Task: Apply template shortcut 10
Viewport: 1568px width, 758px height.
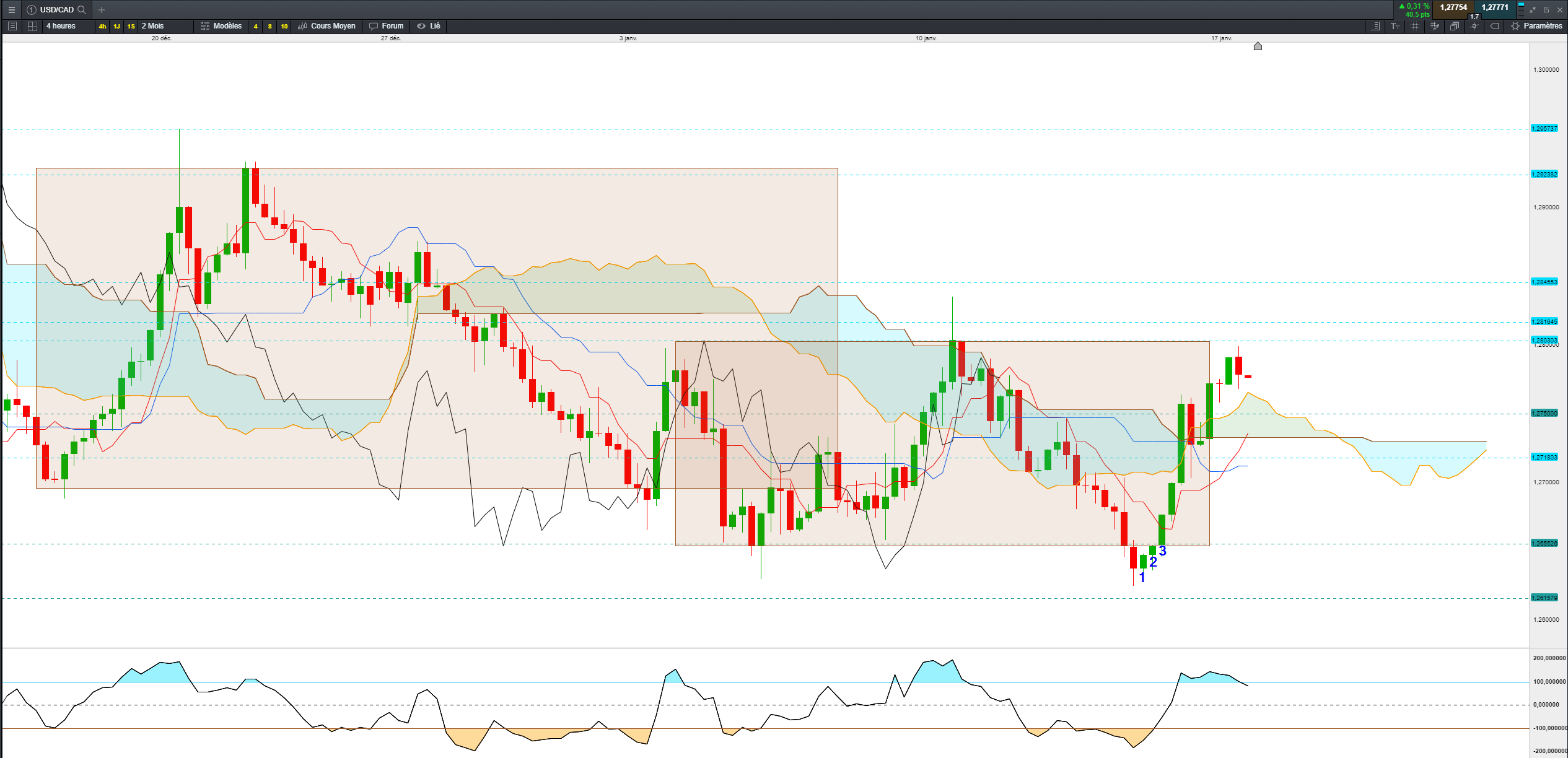Action: coord(284,26)
